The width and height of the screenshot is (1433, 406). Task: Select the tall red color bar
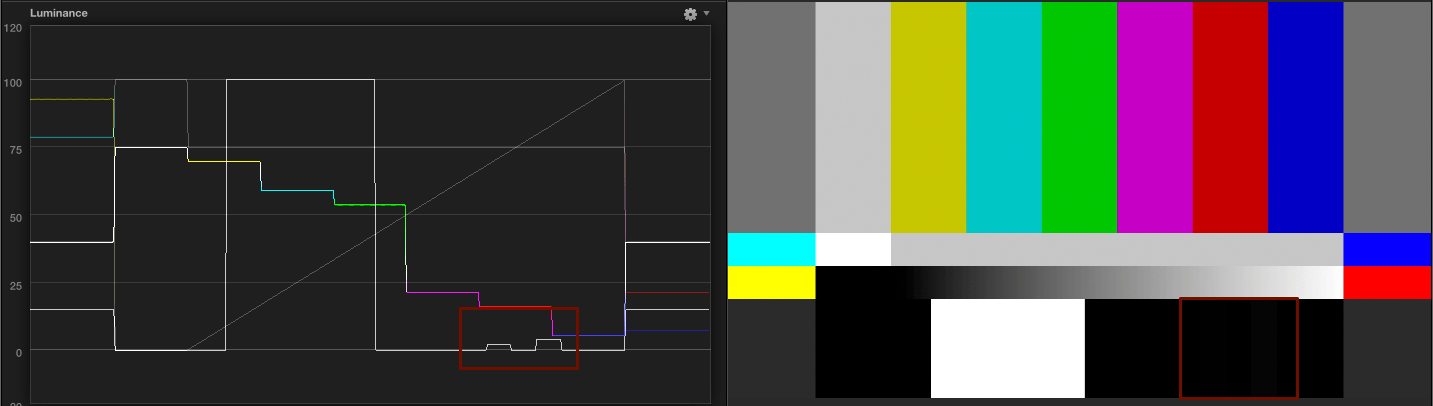point(1230,117)
